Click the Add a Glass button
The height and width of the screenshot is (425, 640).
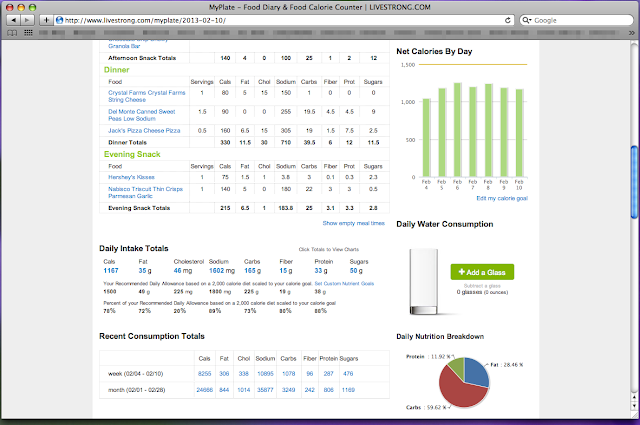pos(482,272)
